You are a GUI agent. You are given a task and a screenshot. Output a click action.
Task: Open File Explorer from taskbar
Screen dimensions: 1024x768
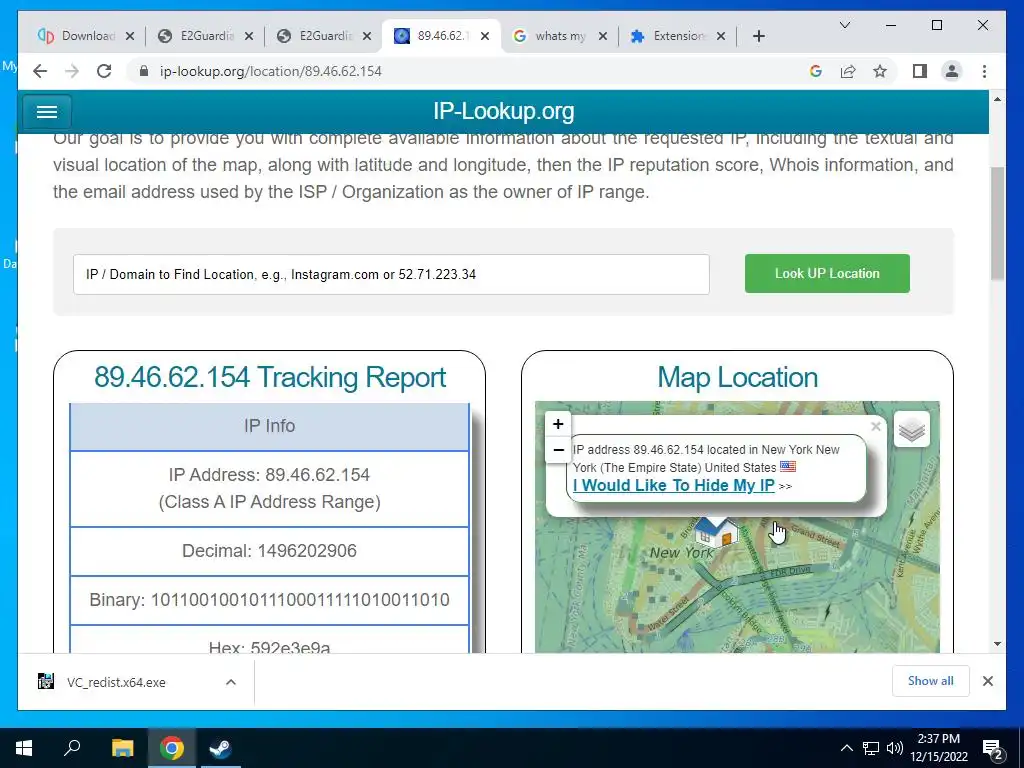[x=122, y=748]
